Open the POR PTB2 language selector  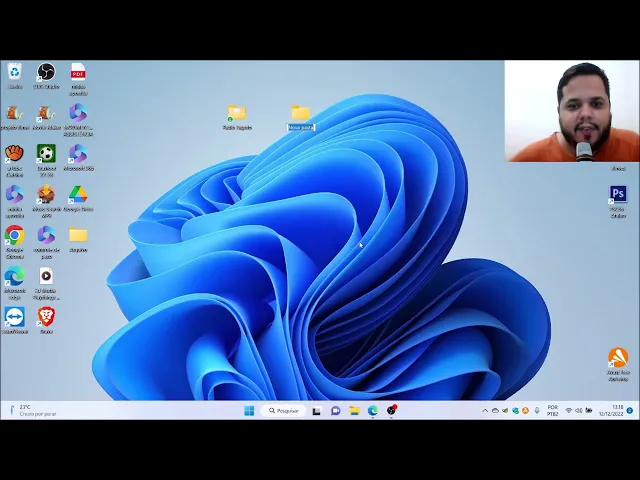[x=552, y=411]
